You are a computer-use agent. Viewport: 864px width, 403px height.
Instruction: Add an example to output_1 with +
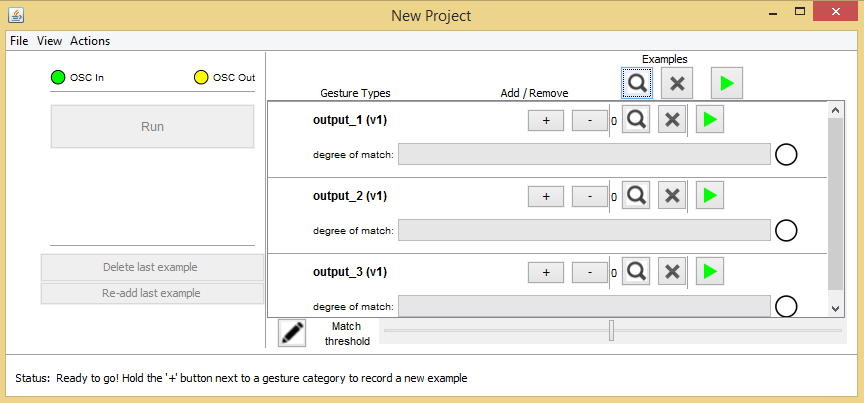(546, 121)
